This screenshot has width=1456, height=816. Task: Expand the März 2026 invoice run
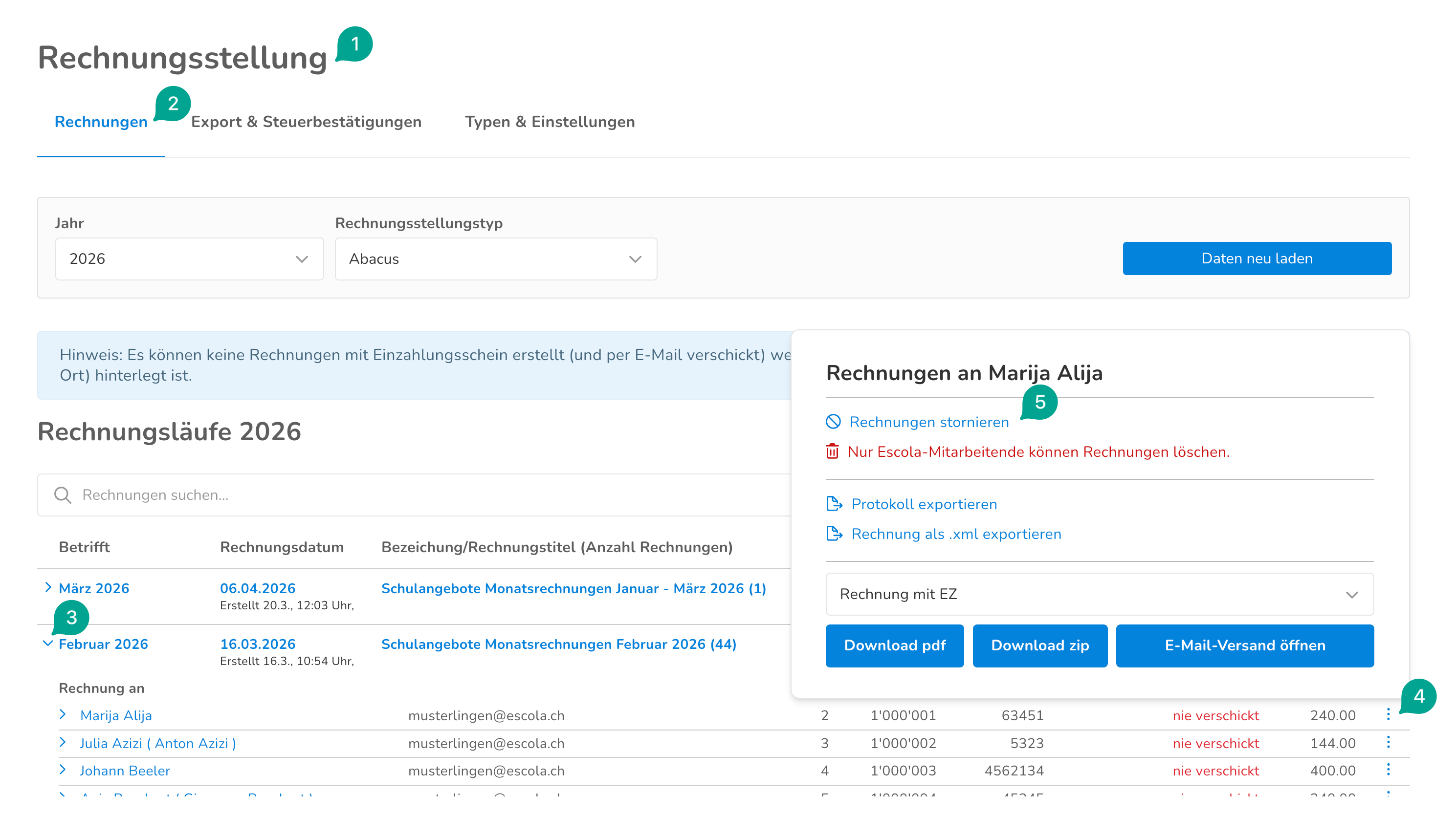click(x=48, y=587)
